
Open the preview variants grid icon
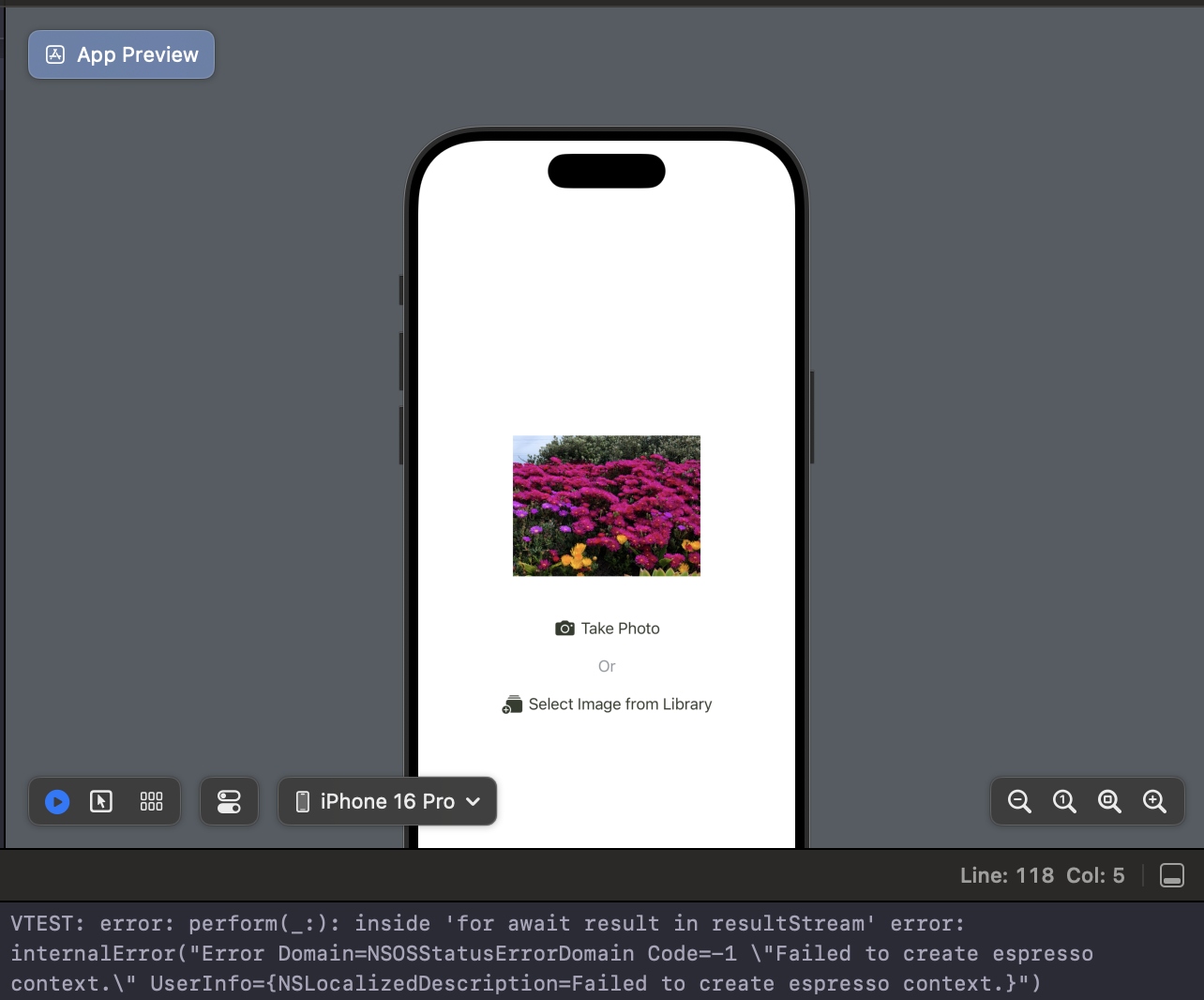coord(151,801)
